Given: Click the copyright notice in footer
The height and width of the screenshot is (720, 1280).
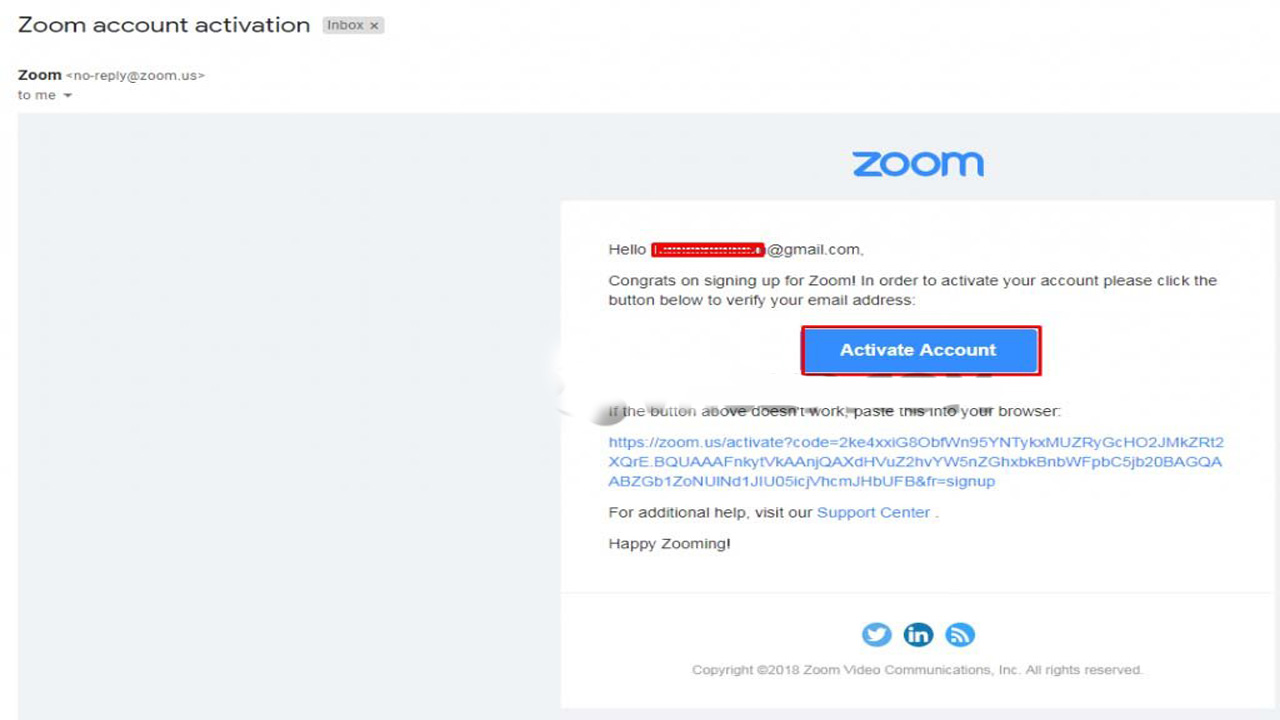Looking at the screenshot, I should (x=917, y=670).
